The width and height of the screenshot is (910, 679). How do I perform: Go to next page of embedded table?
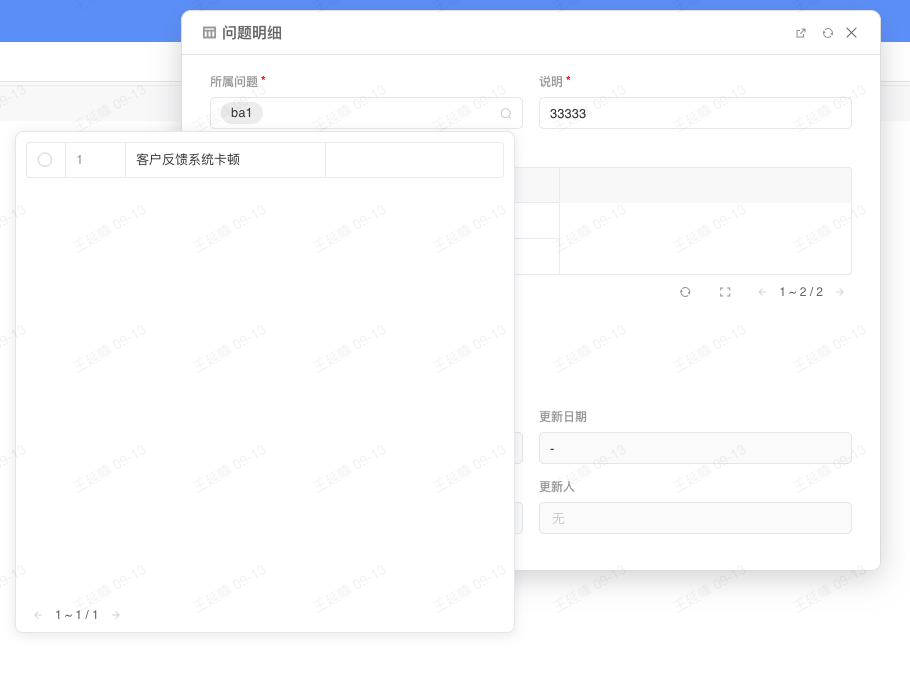(839, 291)
